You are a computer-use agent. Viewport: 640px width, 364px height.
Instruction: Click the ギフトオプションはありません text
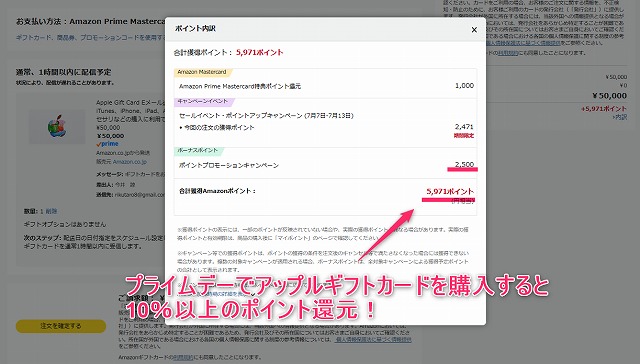[64, 224]
